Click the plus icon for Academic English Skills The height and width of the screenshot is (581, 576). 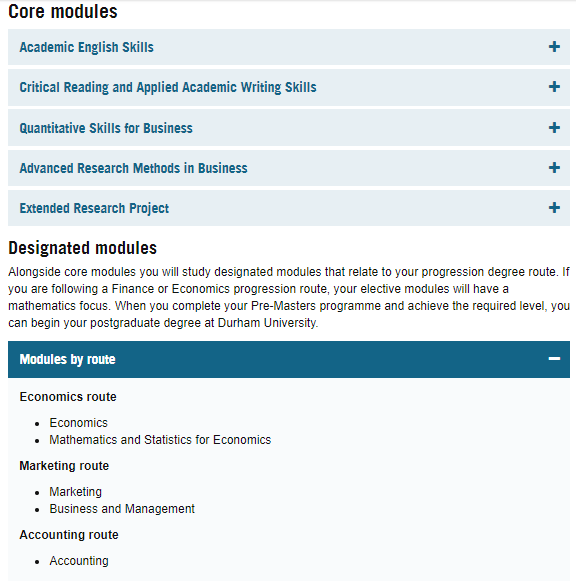pos(554,47)
